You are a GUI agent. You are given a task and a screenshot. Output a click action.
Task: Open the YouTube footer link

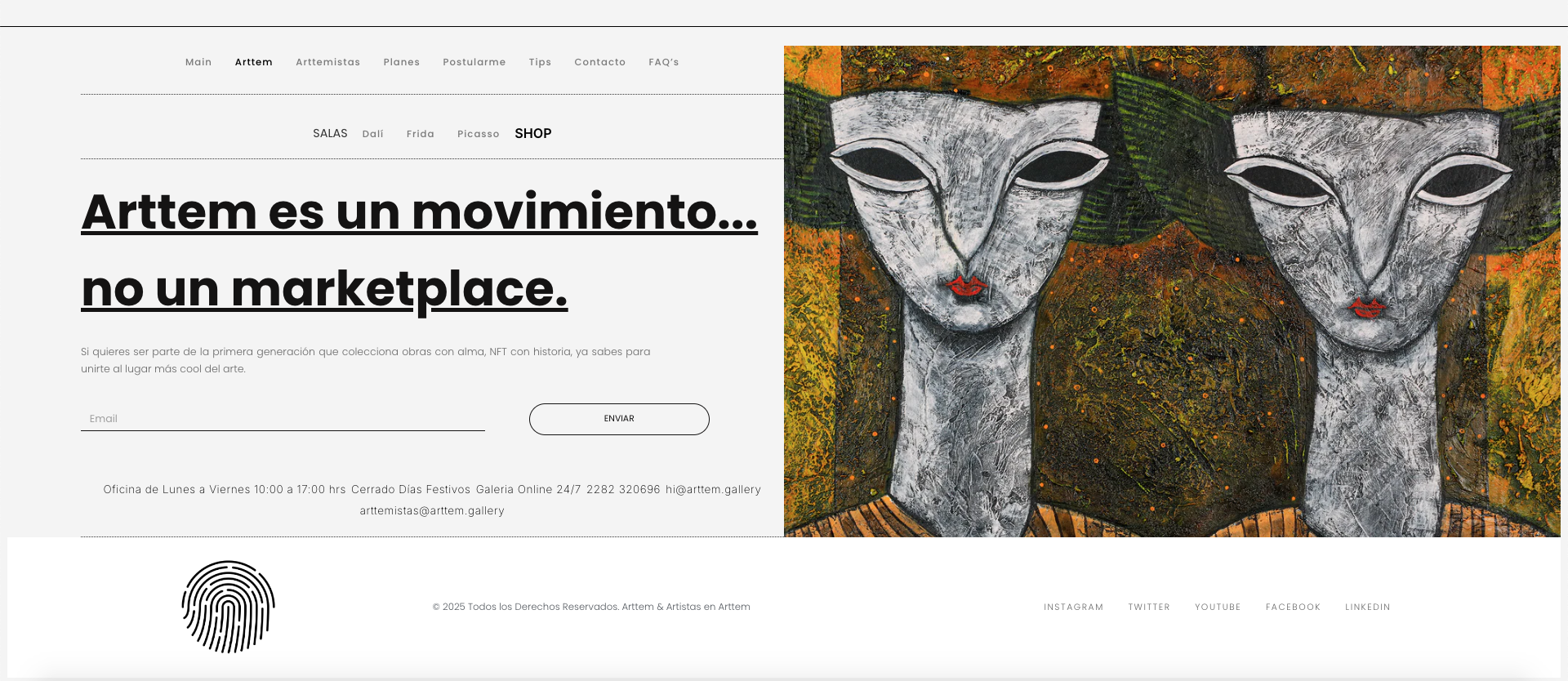pos(1218,608)
